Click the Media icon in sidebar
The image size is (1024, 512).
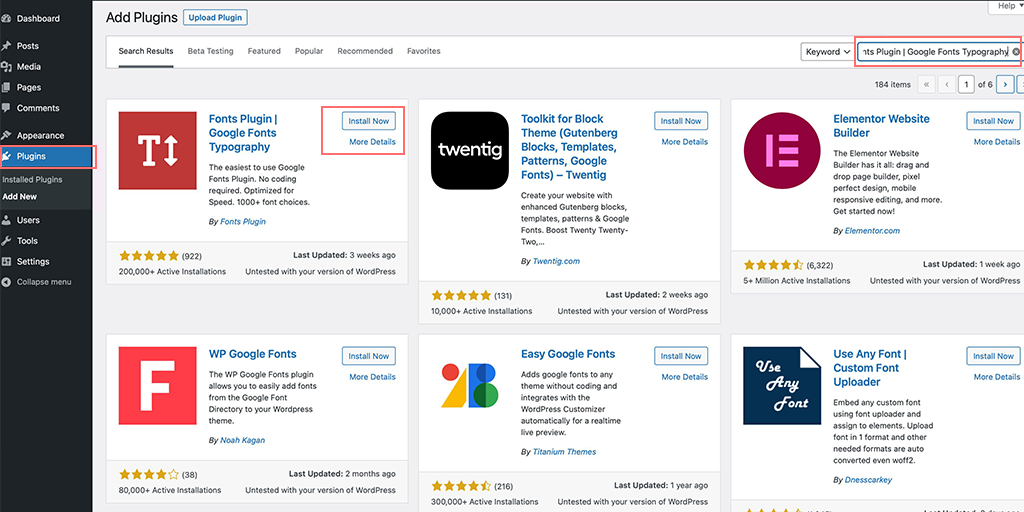7,67
